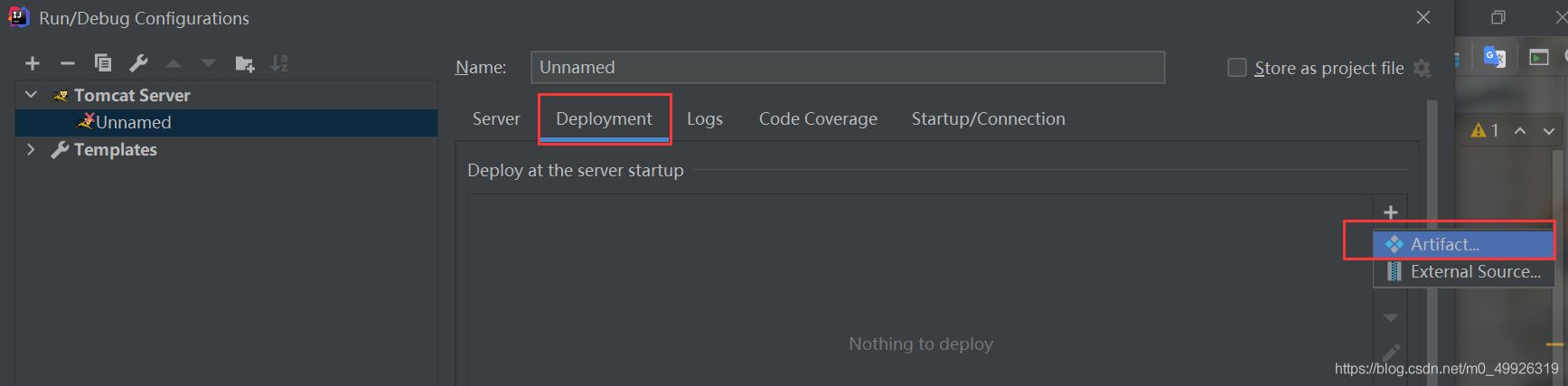Open the Startup/Connection tab
Screen dimensions: 1568x386
coord(988,119)
